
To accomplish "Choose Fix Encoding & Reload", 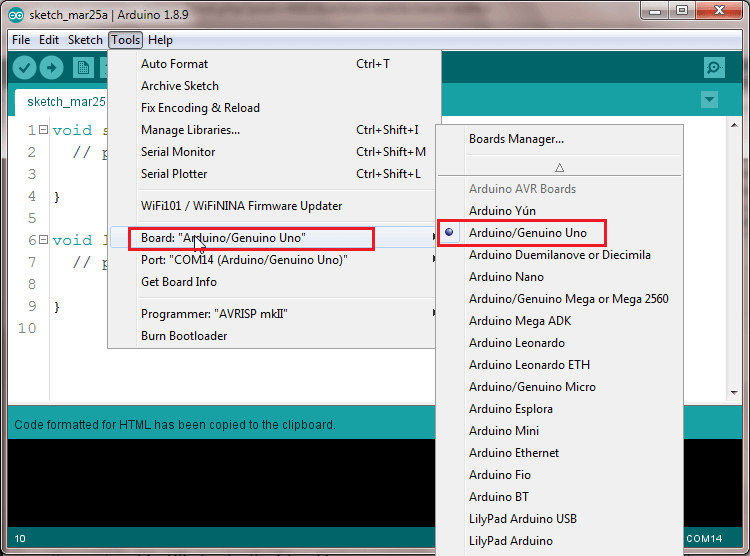I will click(x=274, y=108).
